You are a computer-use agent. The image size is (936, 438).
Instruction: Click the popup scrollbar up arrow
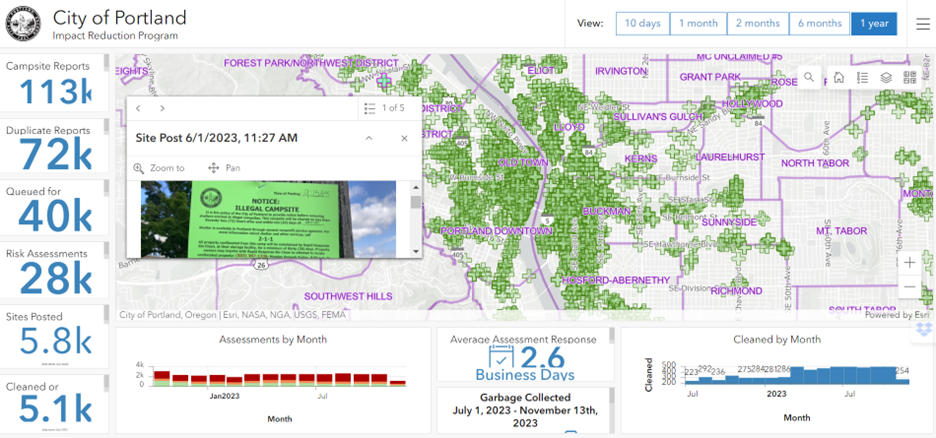point(415,187)
